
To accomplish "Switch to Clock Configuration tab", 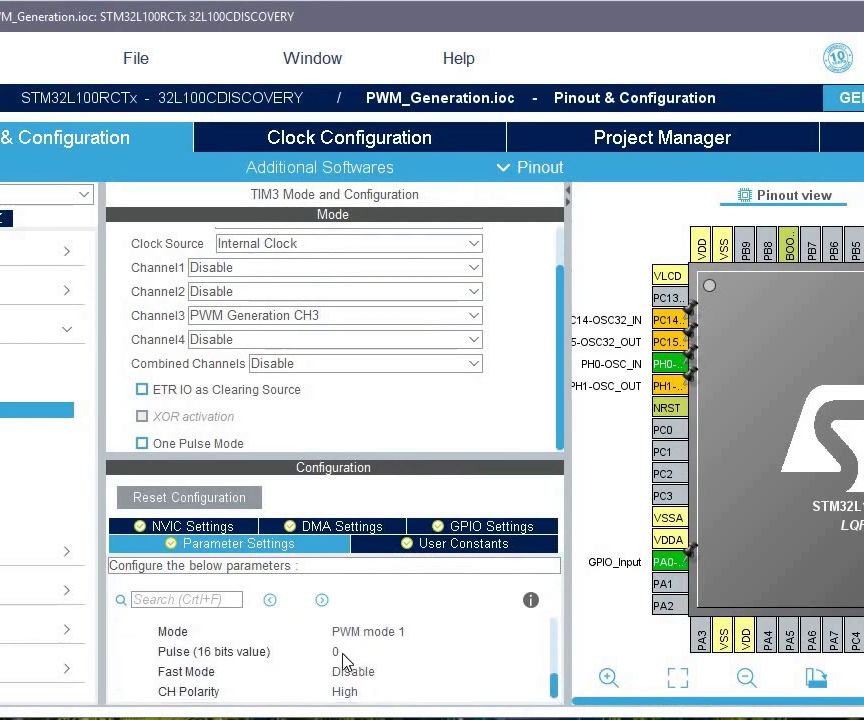I will click(349, 137).
